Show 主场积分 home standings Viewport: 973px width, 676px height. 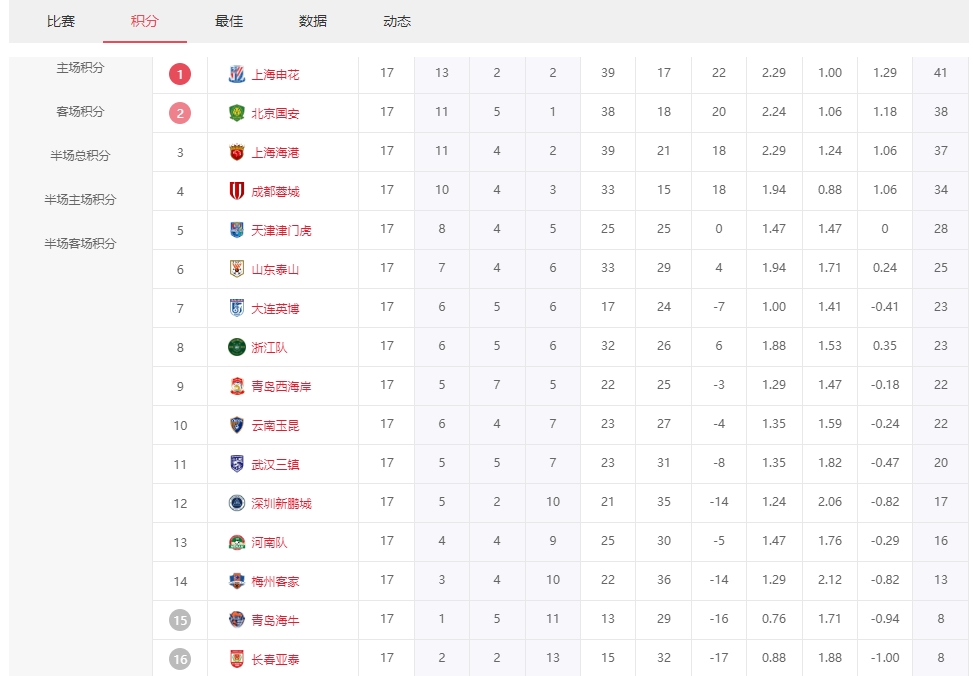point(80,68)
